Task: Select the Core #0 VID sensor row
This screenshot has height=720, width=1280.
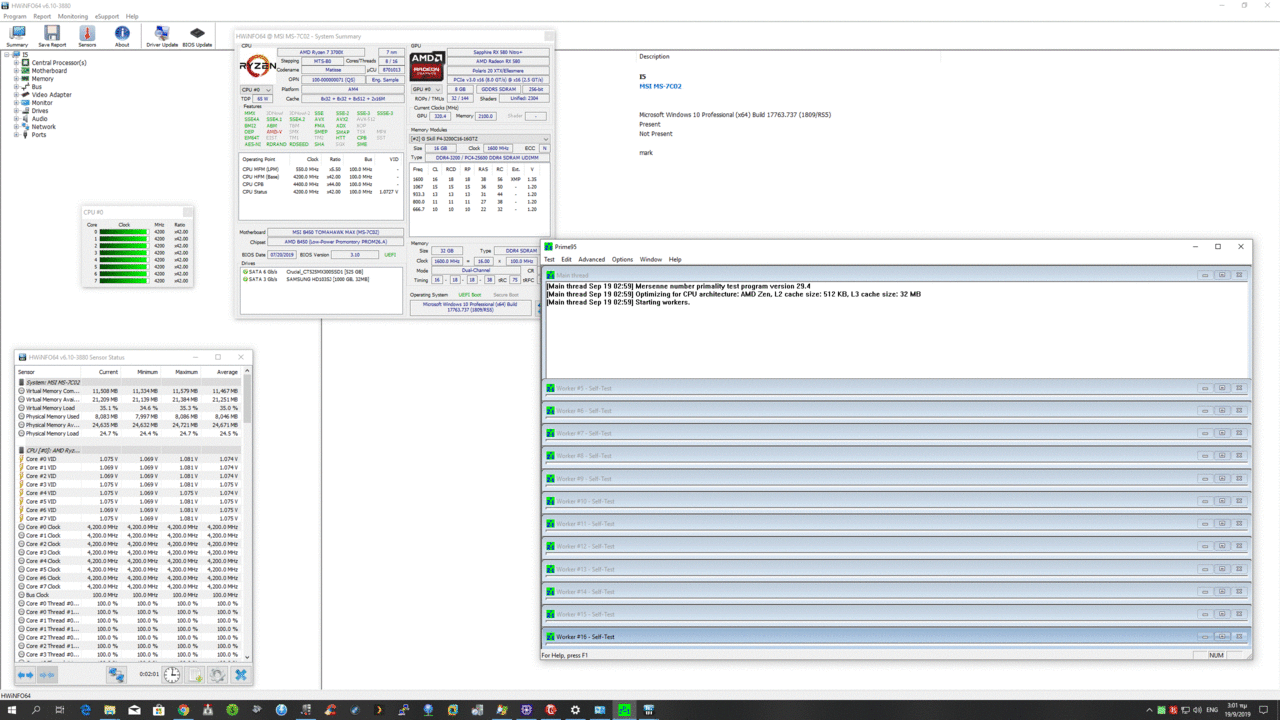Action: point(130,459)
